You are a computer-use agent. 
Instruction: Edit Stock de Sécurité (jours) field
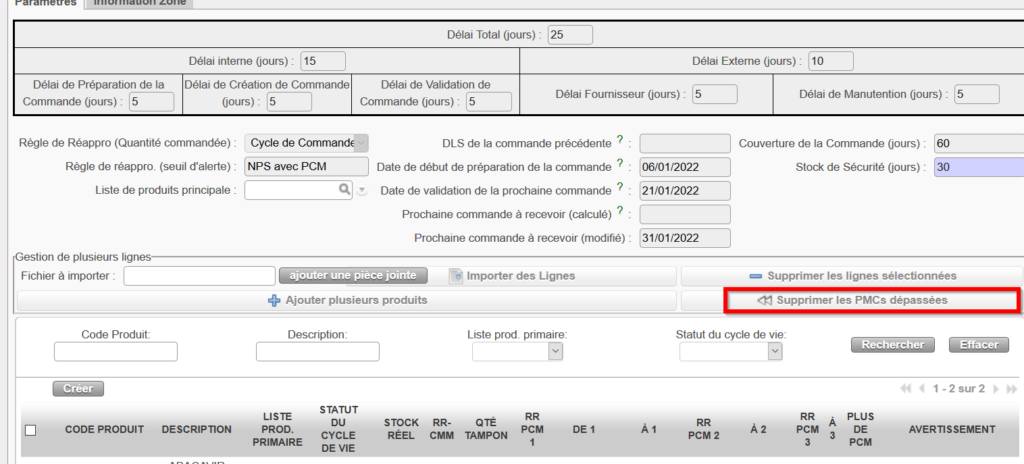pyautogui.click(x=979, y=167)
